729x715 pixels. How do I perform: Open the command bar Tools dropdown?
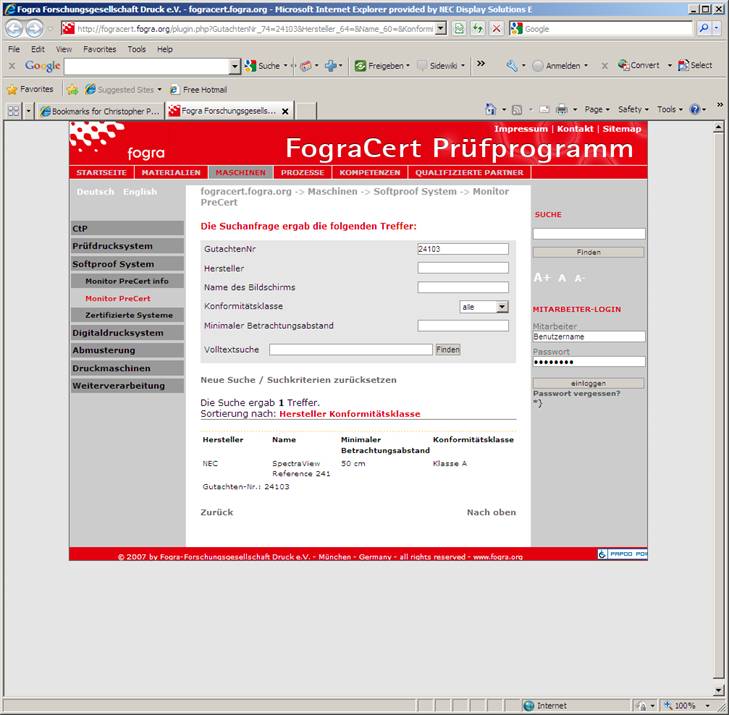point(669,109)
